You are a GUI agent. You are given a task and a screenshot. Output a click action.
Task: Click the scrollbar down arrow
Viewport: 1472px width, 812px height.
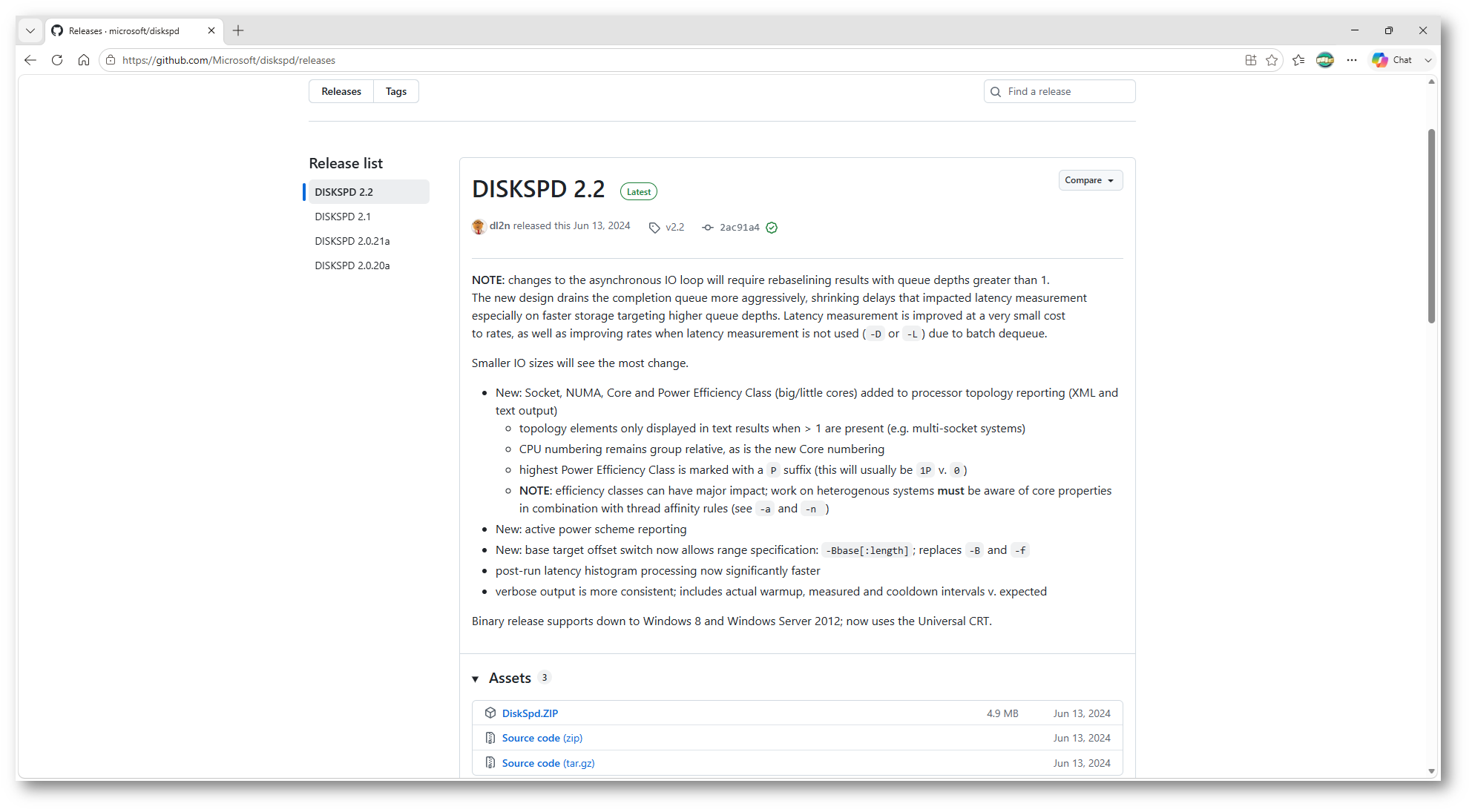click(1431, 771)
